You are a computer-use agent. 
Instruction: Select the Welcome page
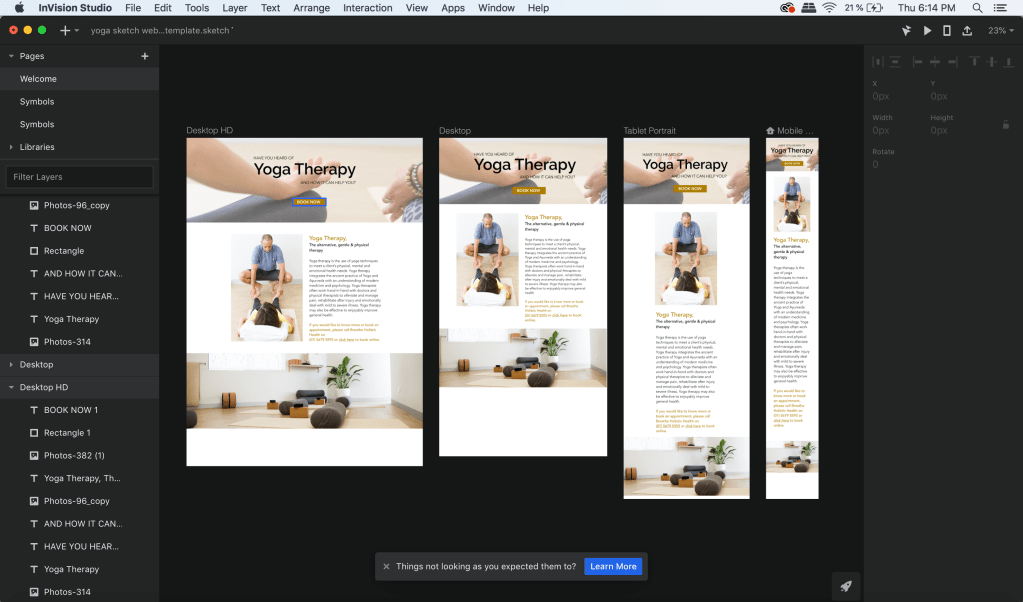click(38, 79)
